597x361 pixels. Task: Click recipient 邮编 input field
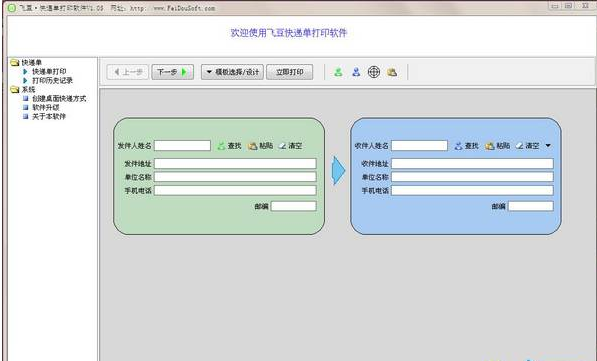[x=531, y=206]
